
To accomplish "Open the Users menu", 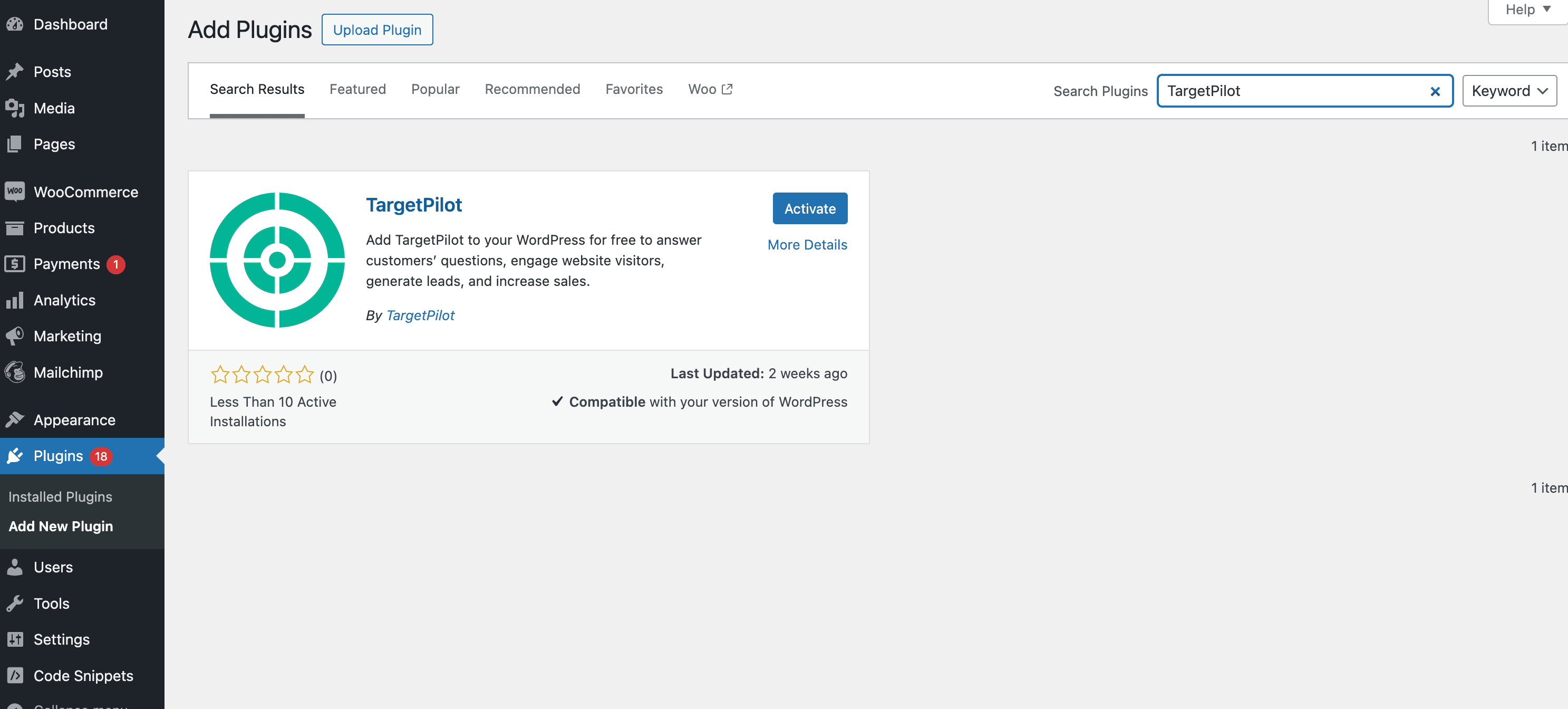I will coord(82,567).
